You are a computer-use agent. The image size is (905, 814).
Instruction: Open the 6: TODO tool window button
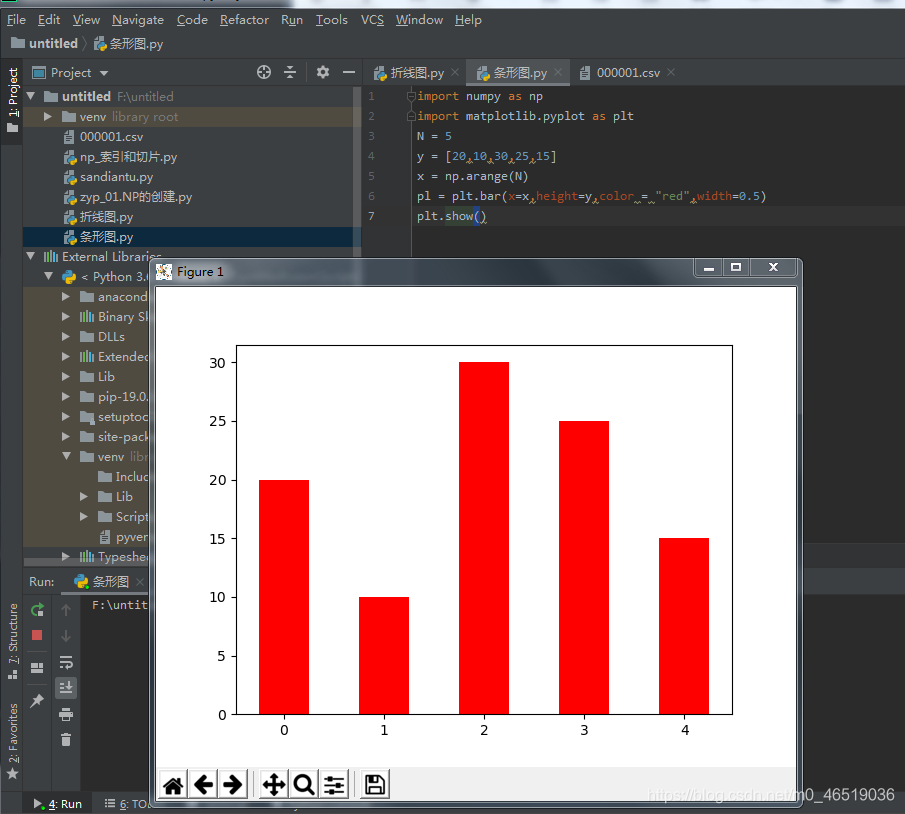pyautogui.click(x=128, y=804)
